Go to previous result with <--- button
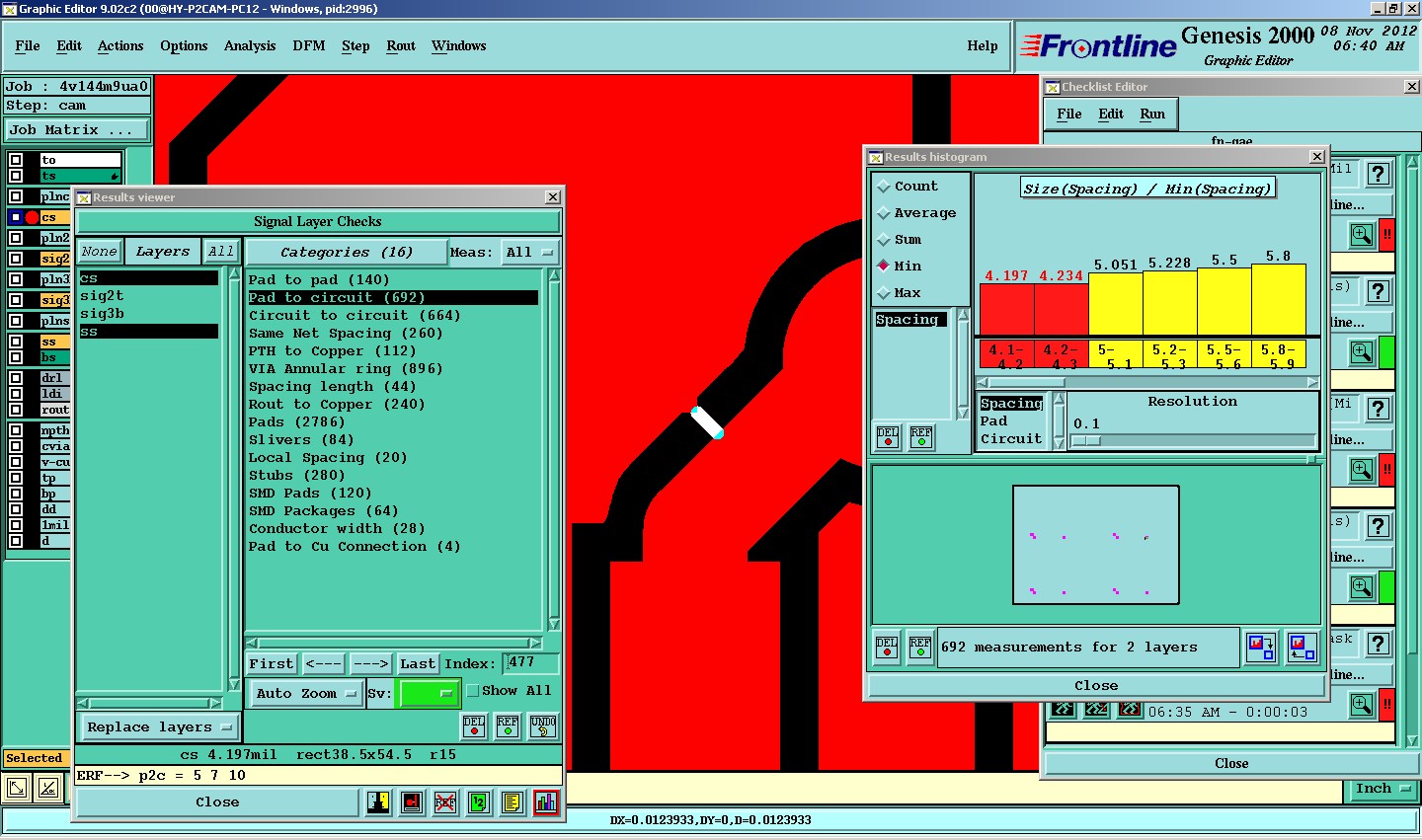Viewport: 1422px width, 840px height. coord(323,664)
